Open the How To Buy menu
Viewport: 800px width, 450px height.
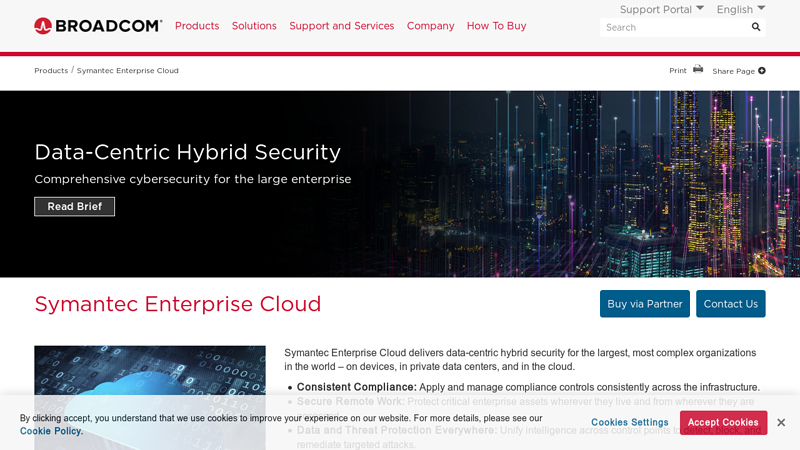click(496, 26)
